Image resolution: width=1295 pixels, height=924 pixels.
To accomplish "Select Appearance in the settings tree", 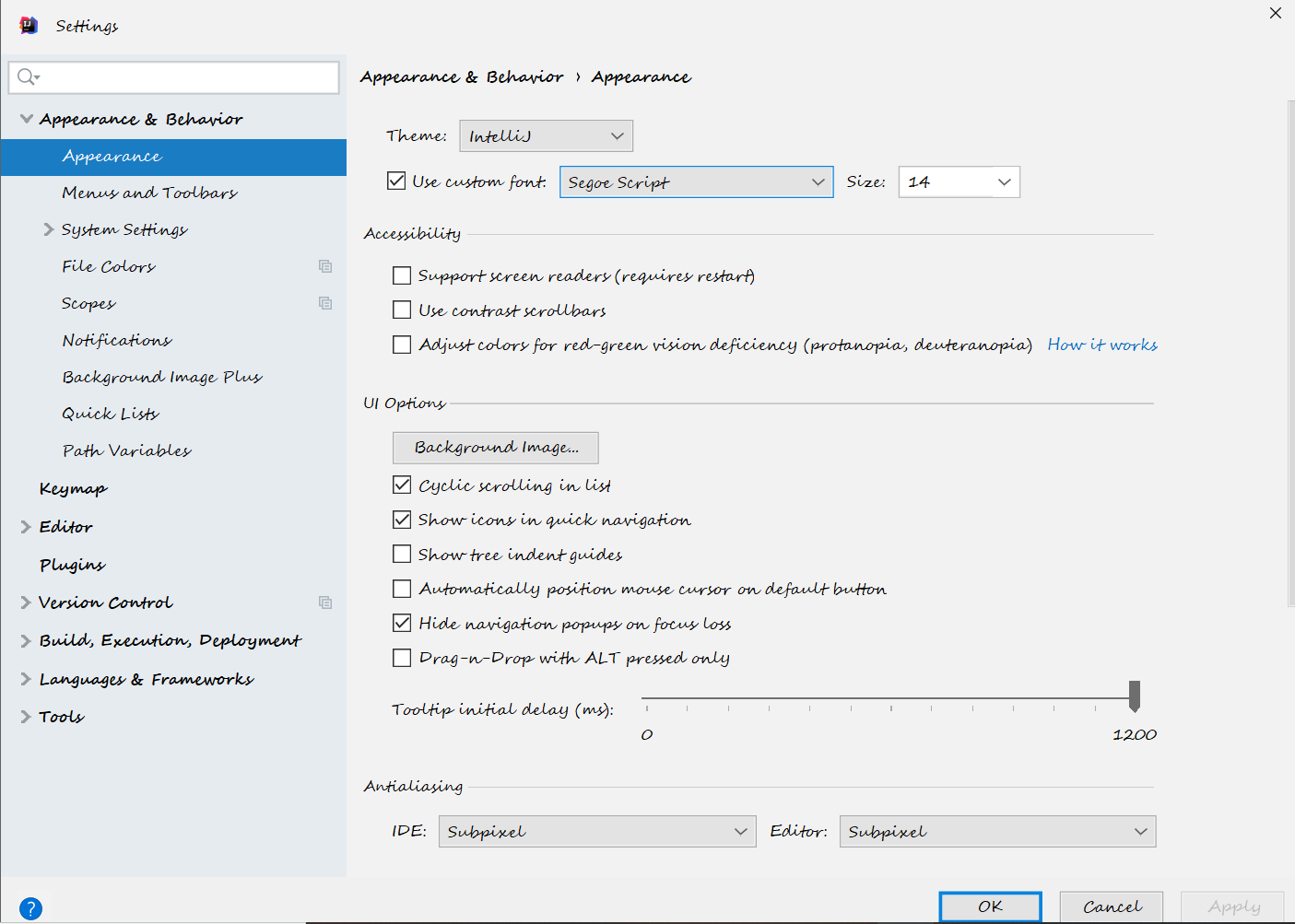I will pyautogui.click(x=173, y=157).
